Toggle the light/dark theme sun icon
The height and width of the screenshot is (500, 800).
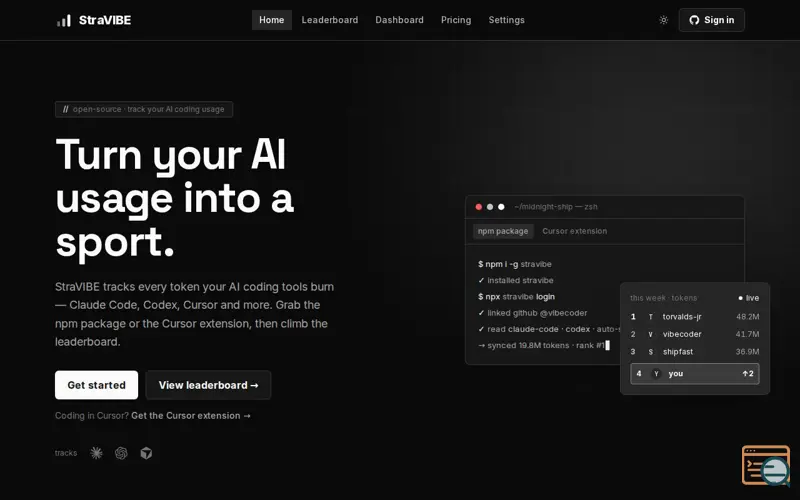tap(663, 20)
